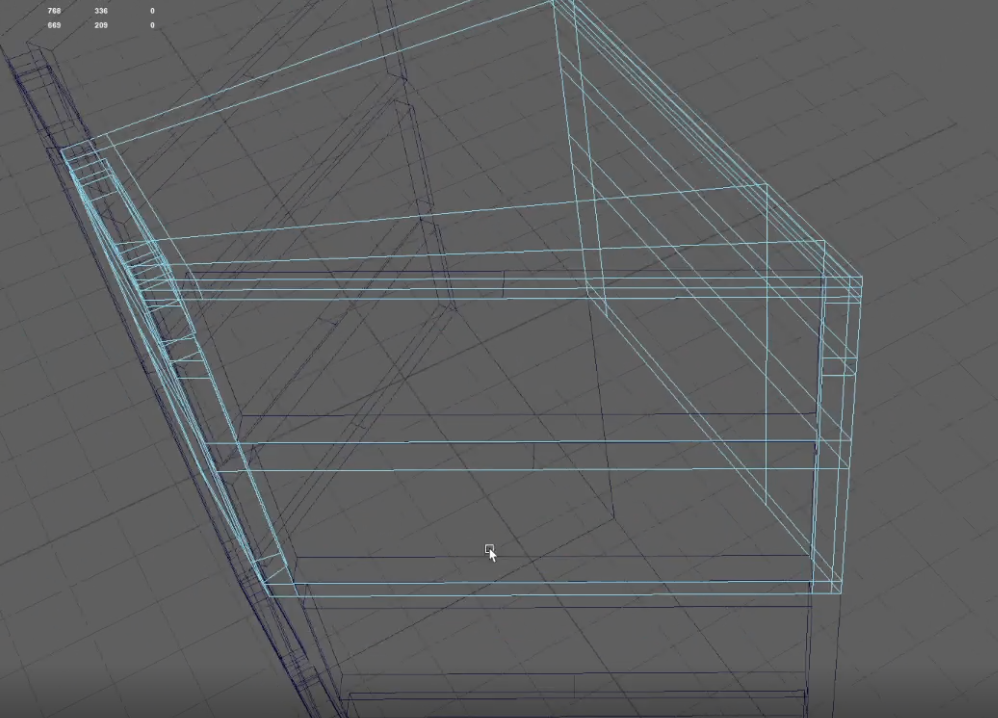Pick the inner vertical cyan edge below apex
The height and width of the screenshot is (718, 998).
pos(580,150)
